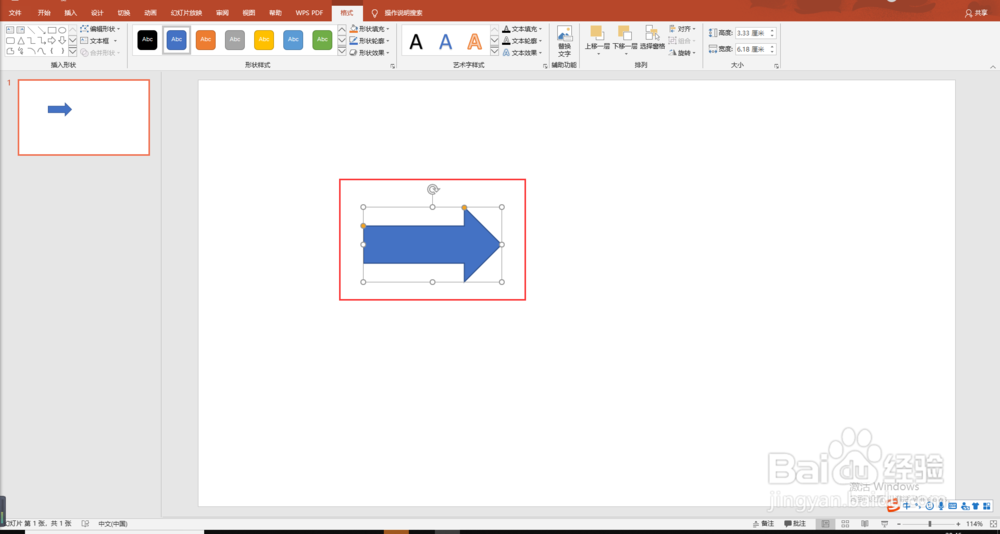This screenshot has height=534, width=1000.
Task: Click the blue arrow shape on slide
Action: click(432, 244)
